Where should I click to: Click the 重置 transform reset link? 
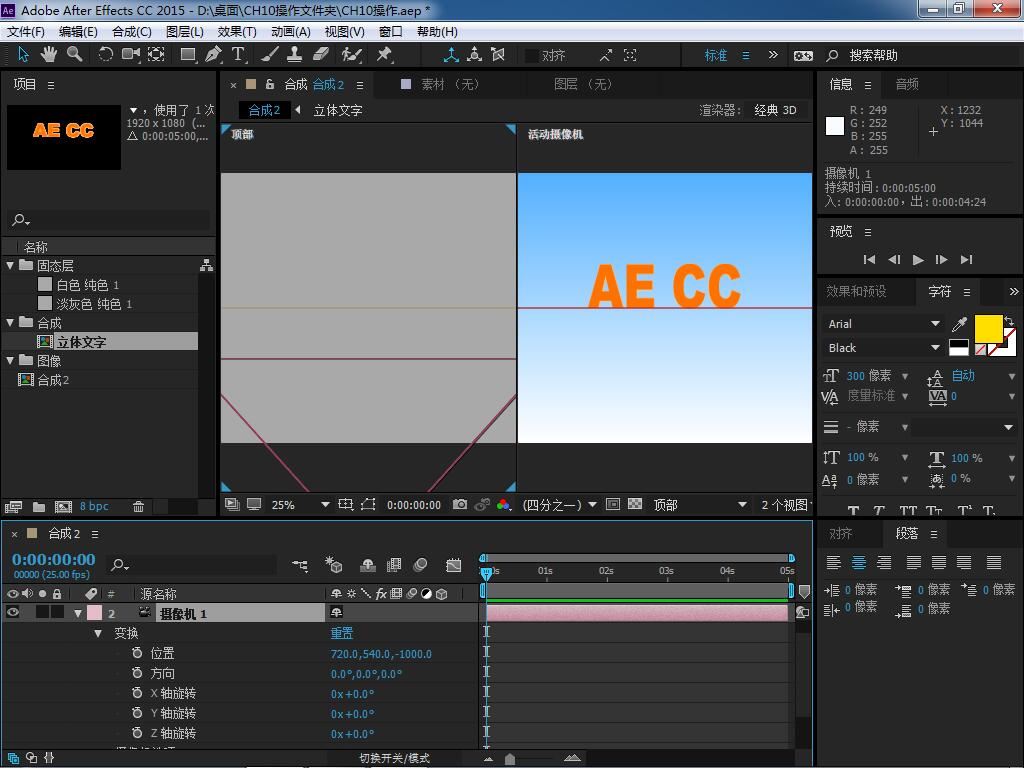tap(342, 633)
